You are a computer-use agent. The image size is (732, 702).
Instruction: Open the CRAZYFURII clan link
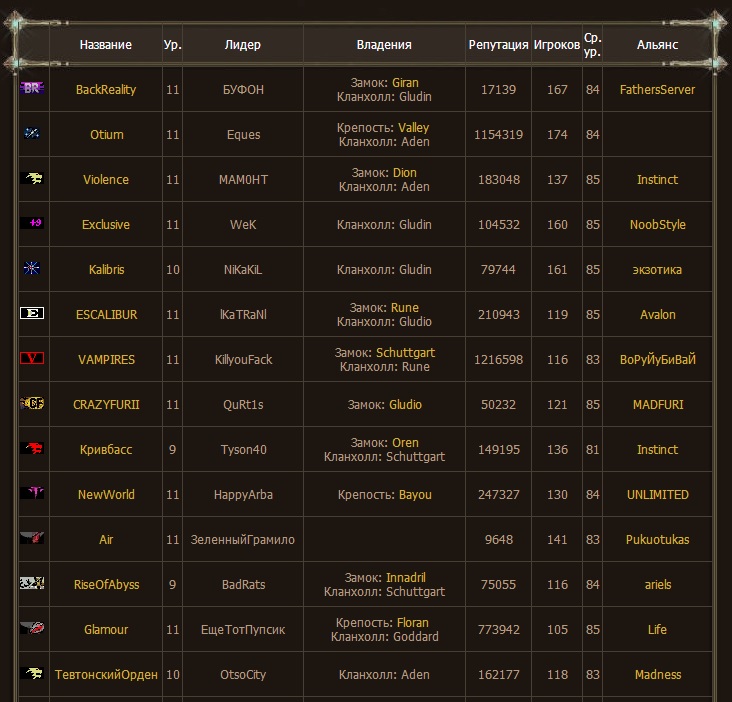106,405
